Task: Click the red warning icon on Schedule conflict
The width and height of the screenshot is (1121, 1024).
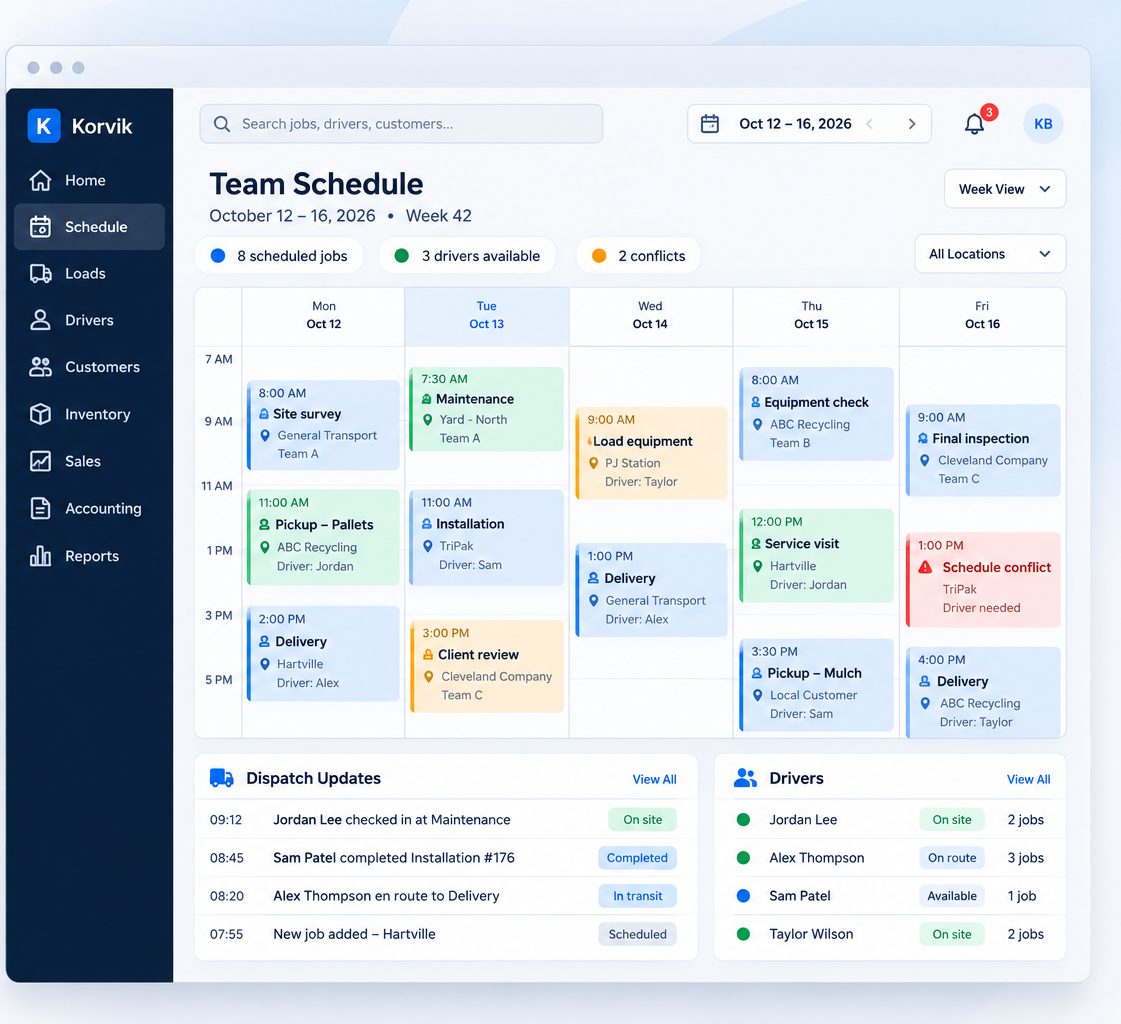Action: coord(925,567)
